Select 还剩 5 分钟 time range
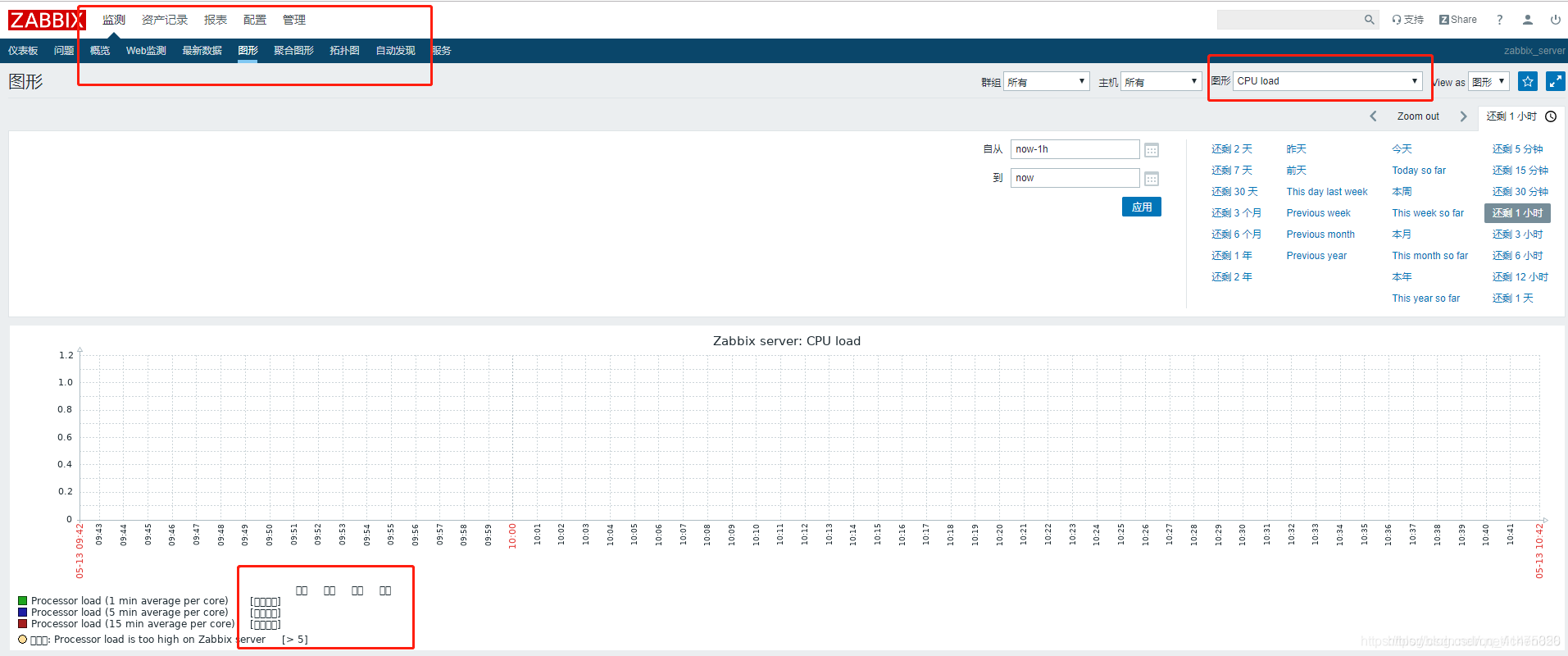Image resolution: width=1568 pixels, height=656 pixels. point(1518,149)
